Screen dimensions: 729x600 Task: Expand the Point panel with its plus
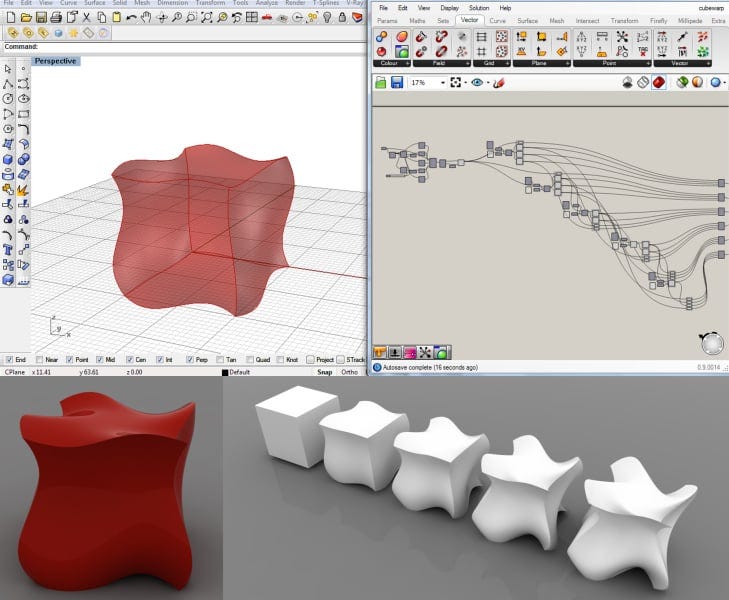coord(648,63)
